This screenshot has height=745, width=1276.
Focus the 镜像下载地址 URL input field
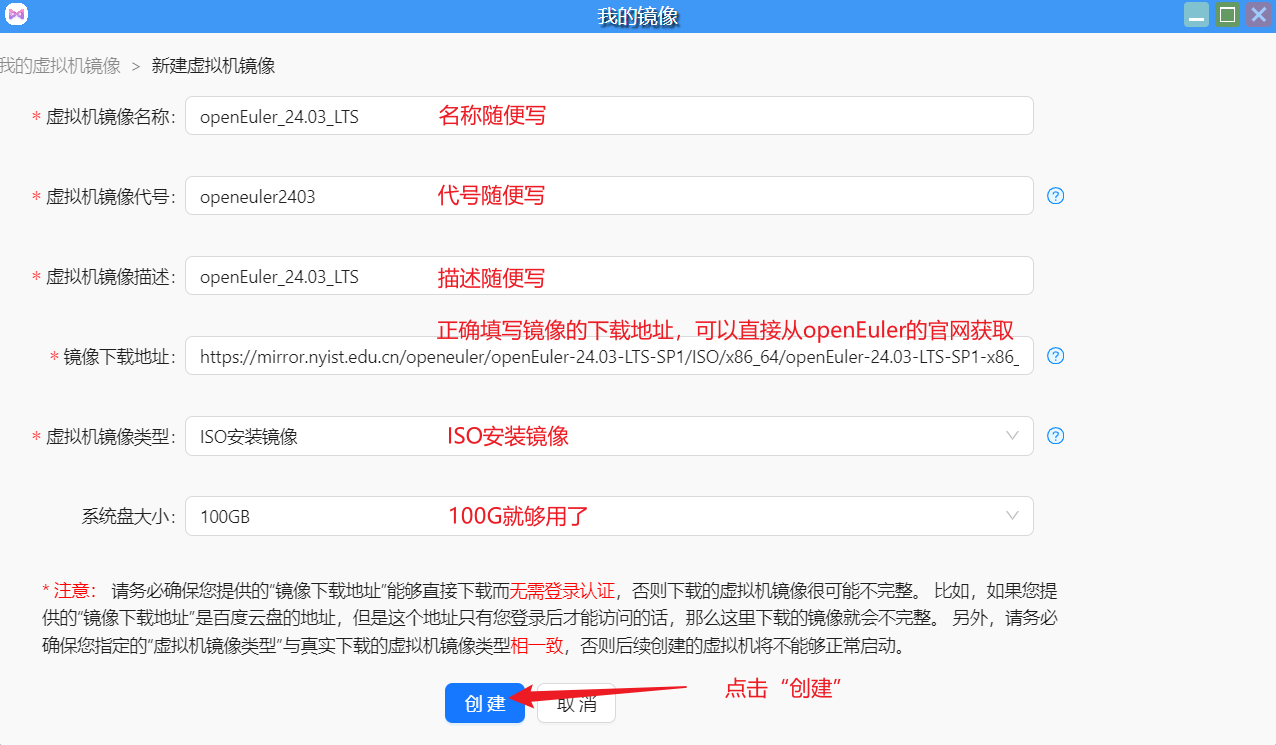(609, 356)
